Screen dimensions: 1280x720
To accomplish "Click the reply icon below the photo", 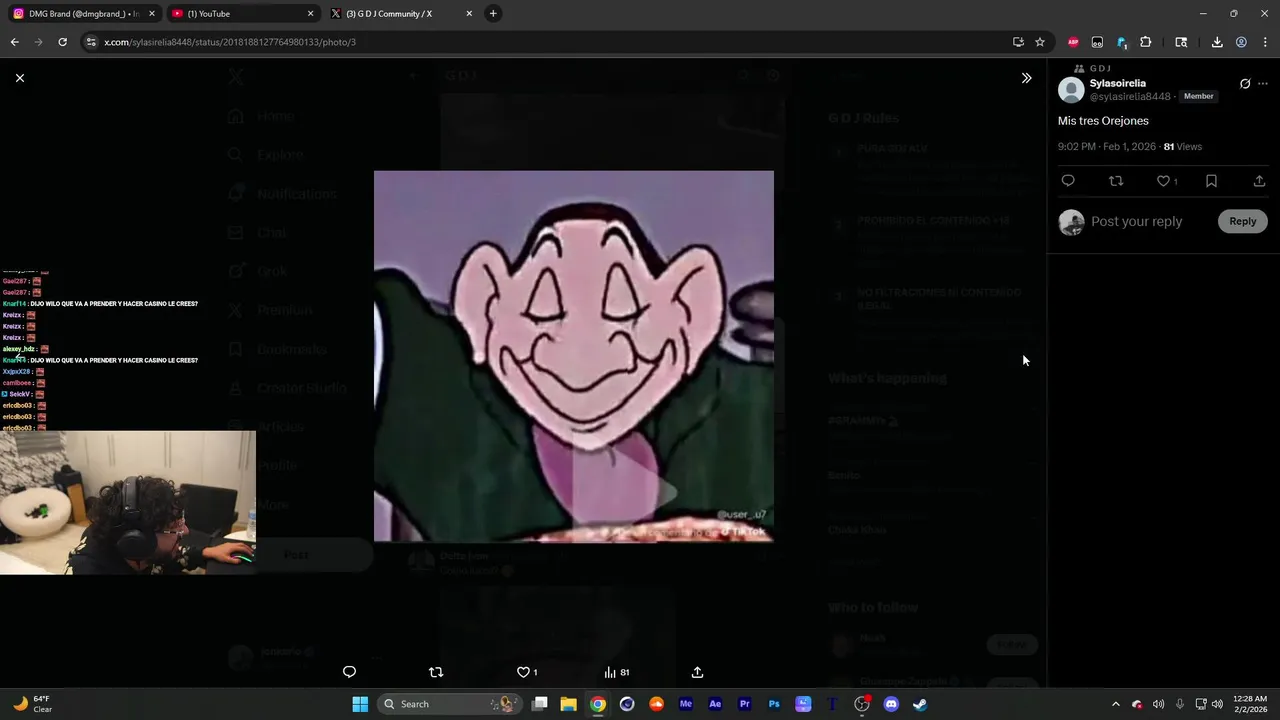I will 349,672.
